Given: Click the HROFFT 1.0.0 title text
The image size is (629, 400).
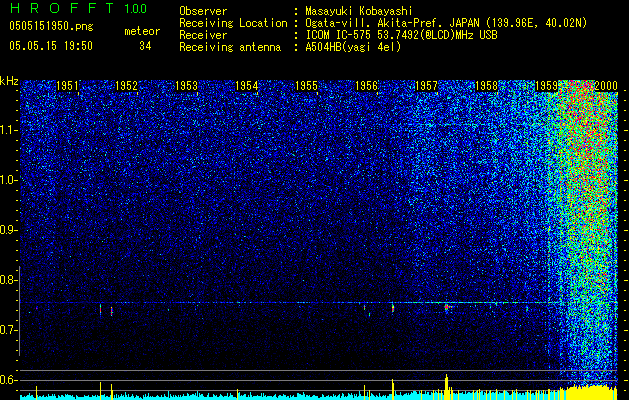Looking at the screenshot, I should [x=78, y=8].
